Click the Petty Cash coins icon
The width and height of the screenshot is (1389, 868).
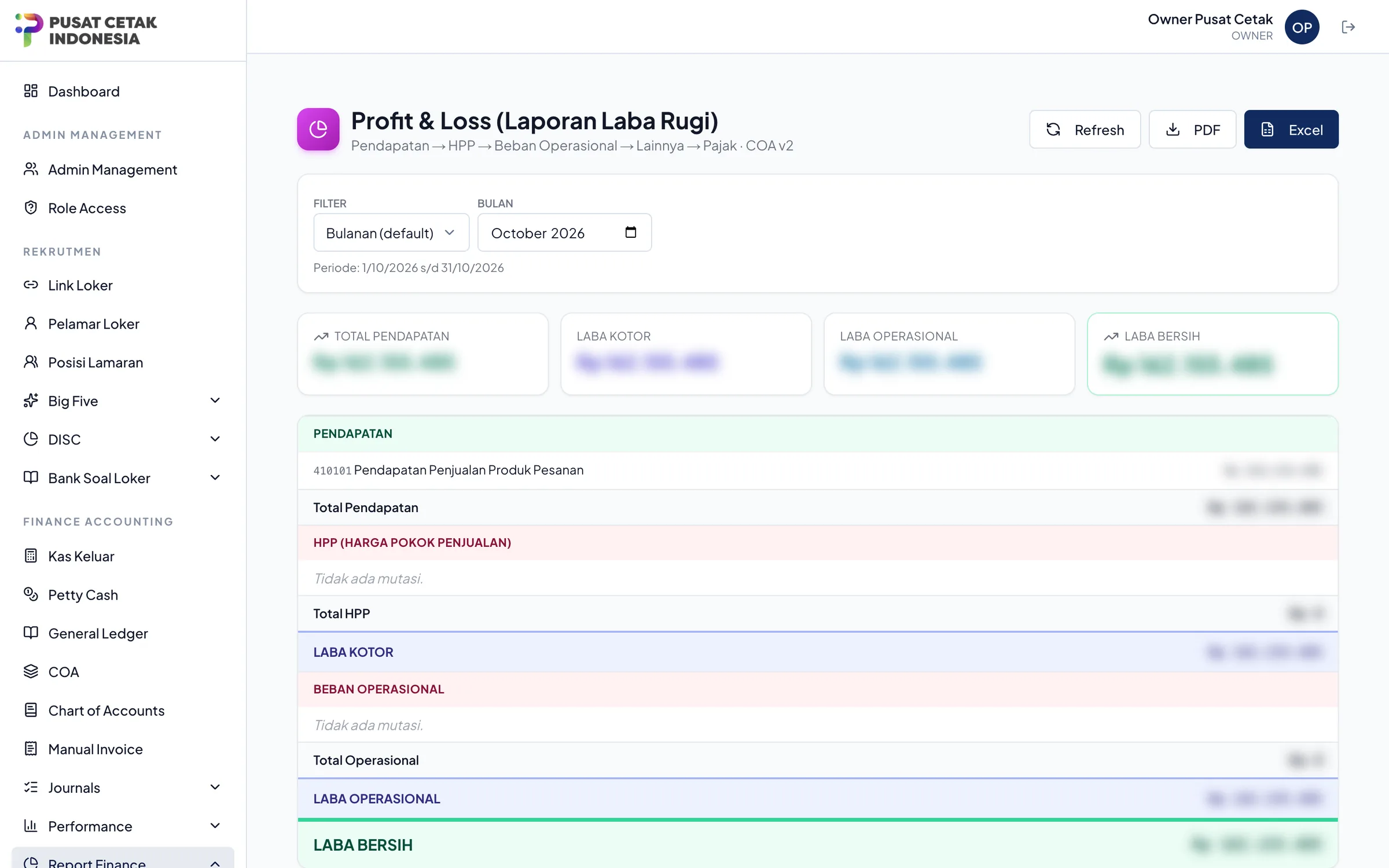[31, 594]
